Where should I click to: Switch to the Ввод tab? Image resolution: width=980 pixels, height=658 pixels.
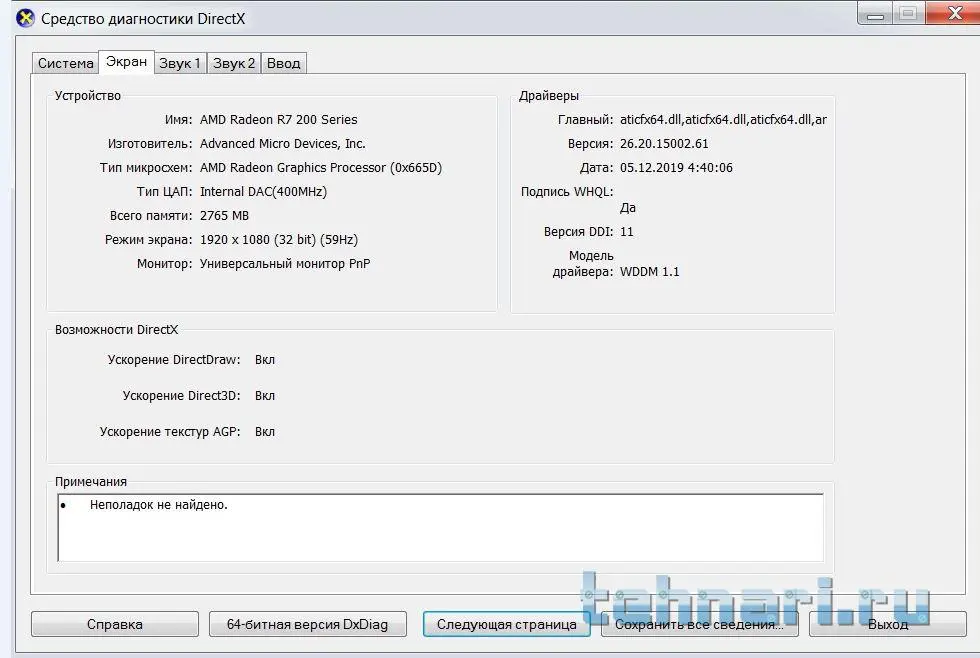pyautogui.click(x=284, y=63)
